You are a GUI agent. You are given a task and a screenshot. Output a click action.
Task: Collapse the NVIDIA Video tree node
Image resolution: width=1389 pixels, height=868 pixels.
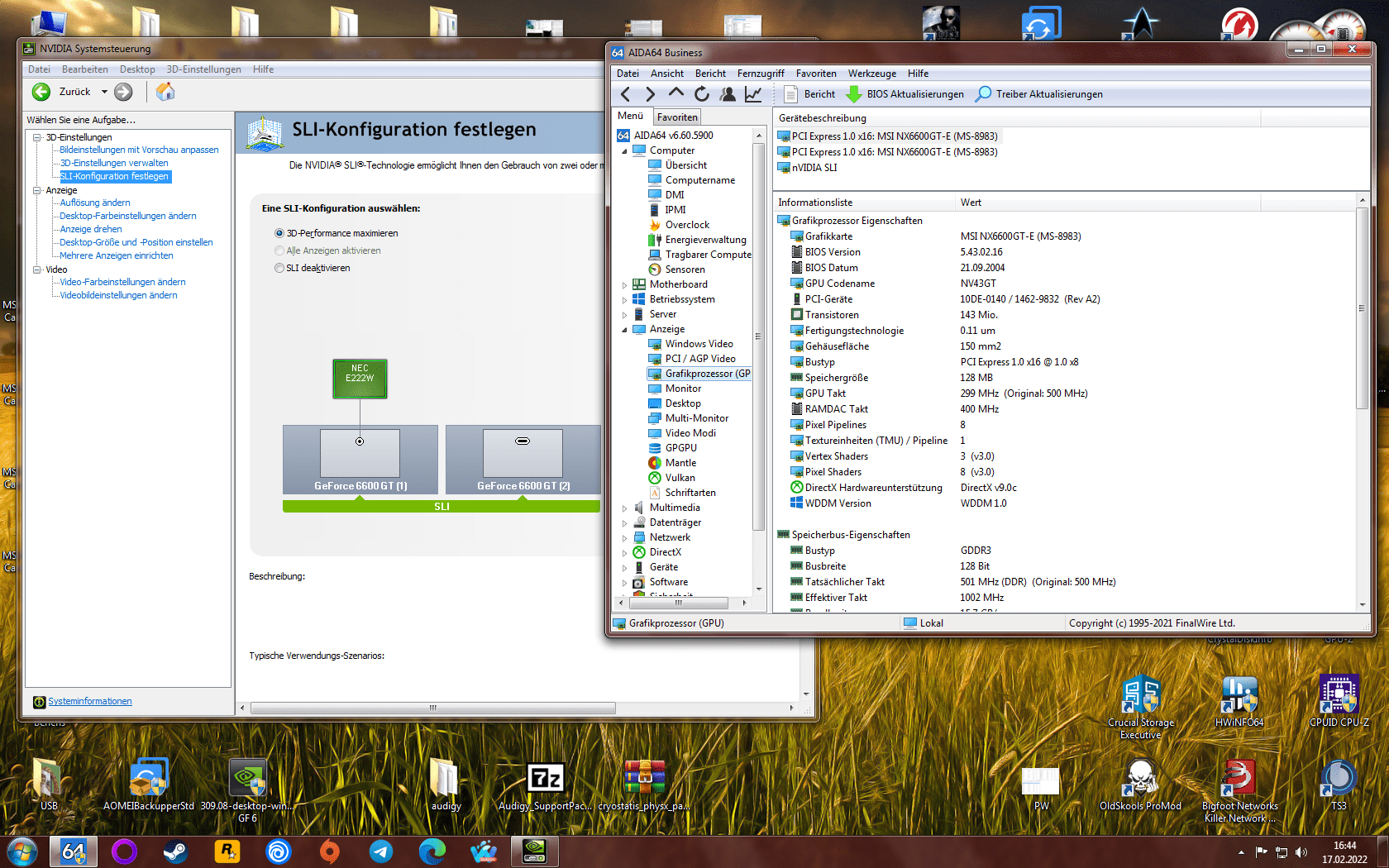tap(37, 269)
